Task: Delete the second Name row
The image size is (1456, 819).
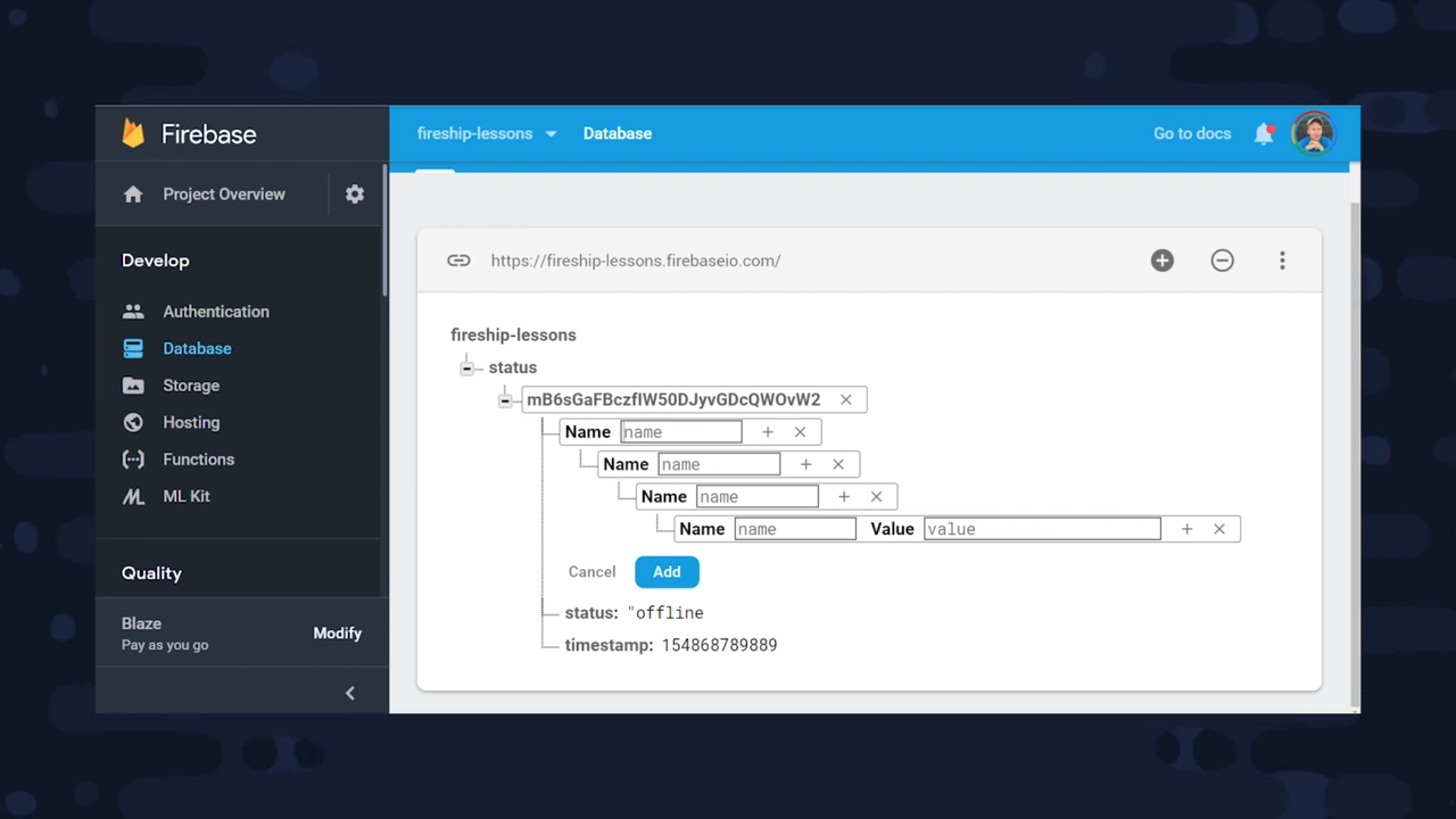Action: click(838, 464)
